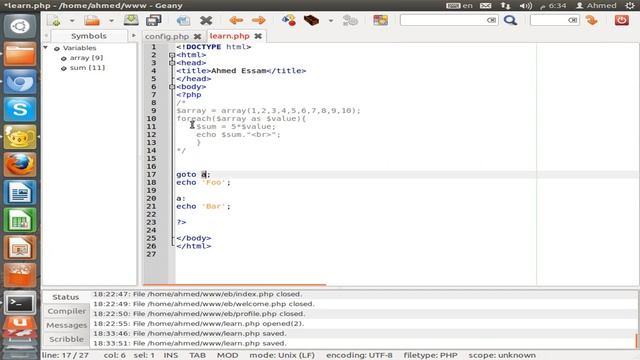This screenshot has width=640, height=360.
Task: Click the open file folder icon
Action: [x=91, y=20]
